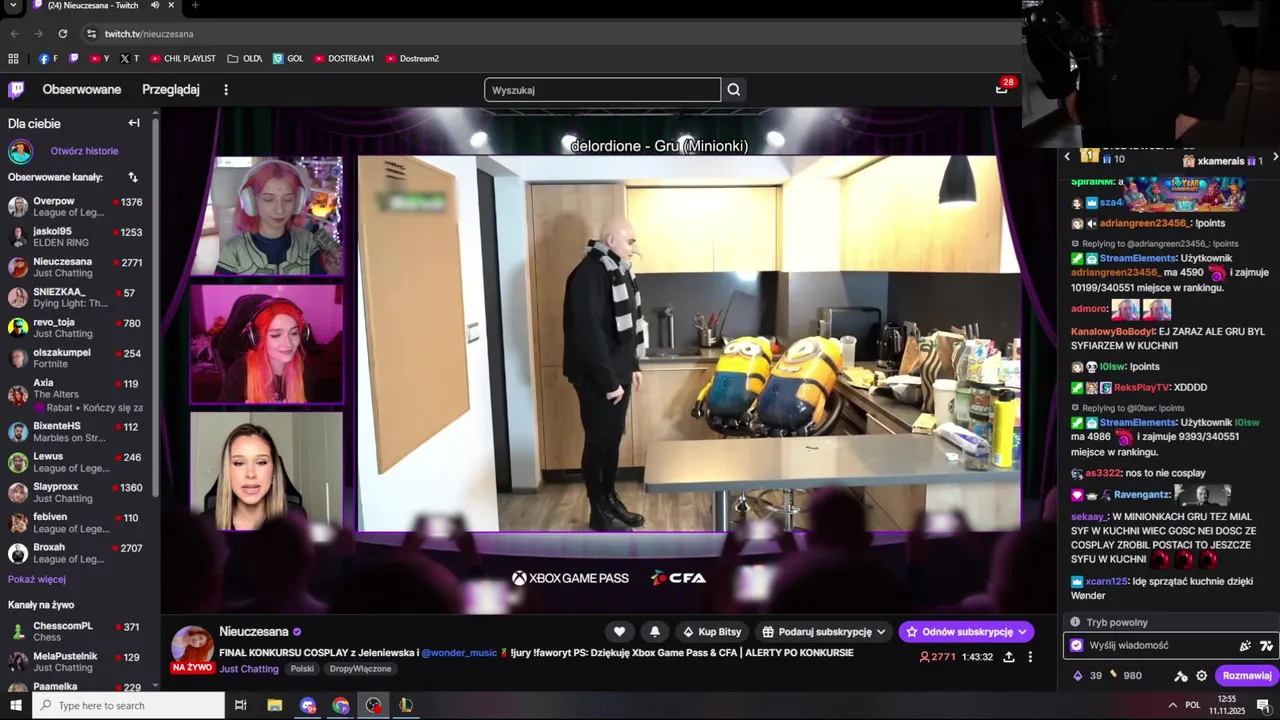Open the tab search dropdown arrow
Screen dimensions: 1280x720
tap(13, 6)
